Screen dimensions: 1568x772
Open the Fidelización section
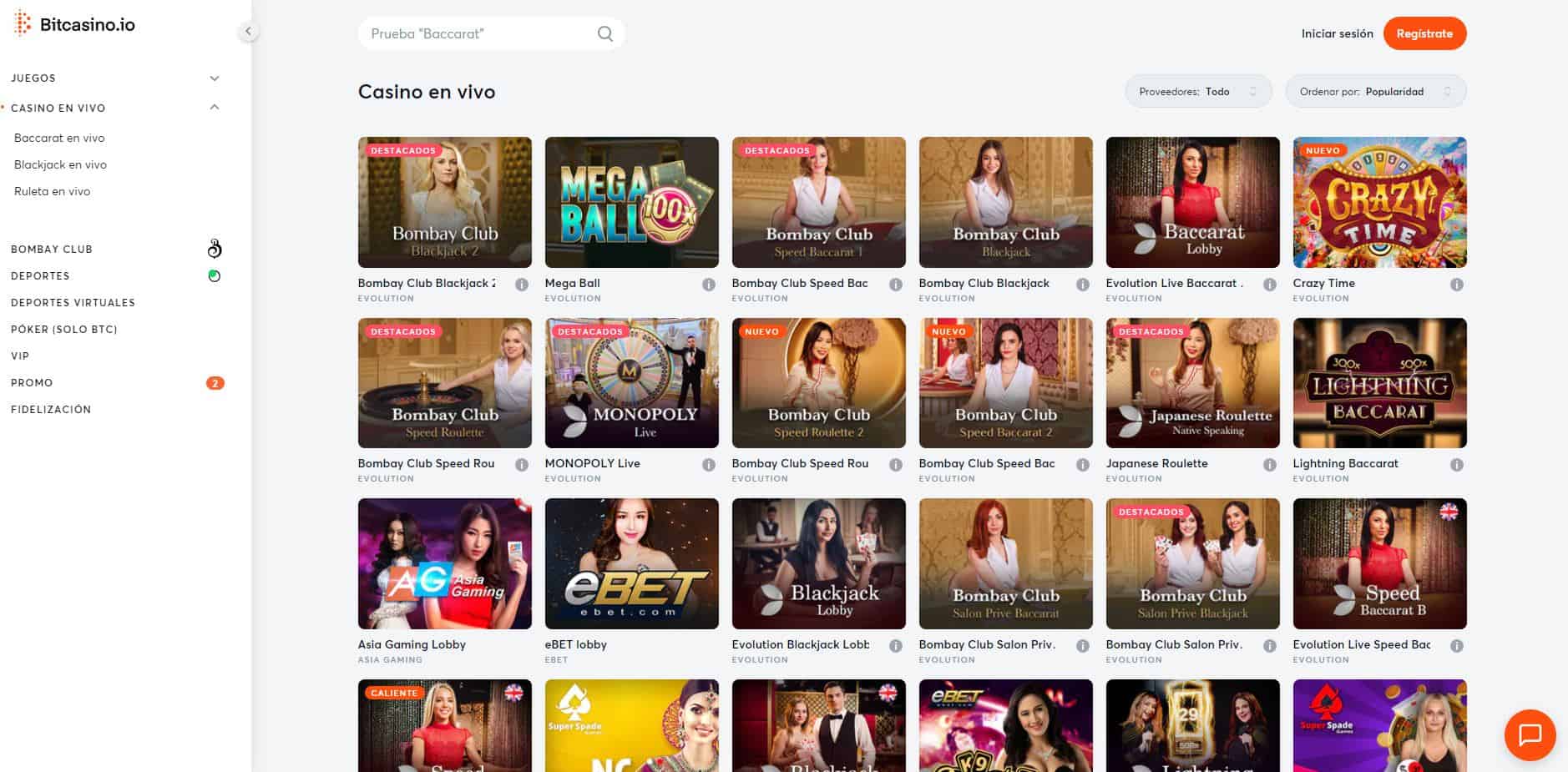(51, 409)
